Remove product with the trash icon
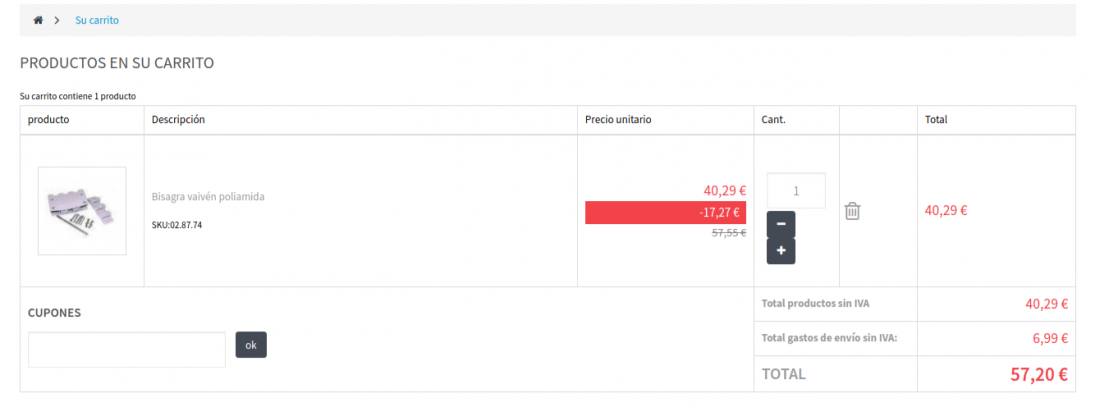 852,211
